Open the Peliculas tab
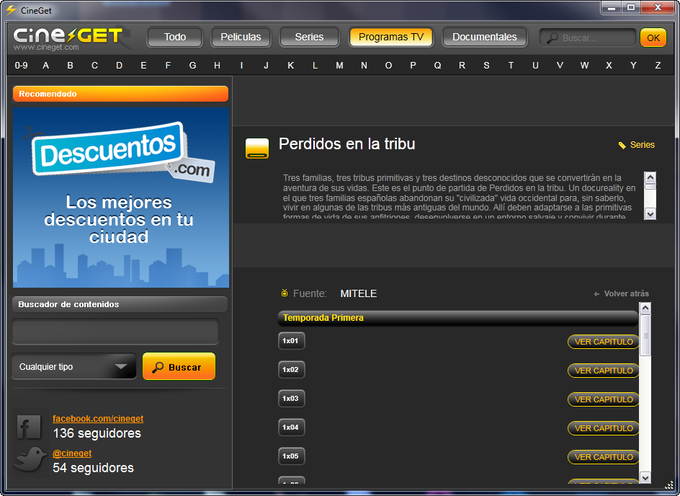 [241, 37]
